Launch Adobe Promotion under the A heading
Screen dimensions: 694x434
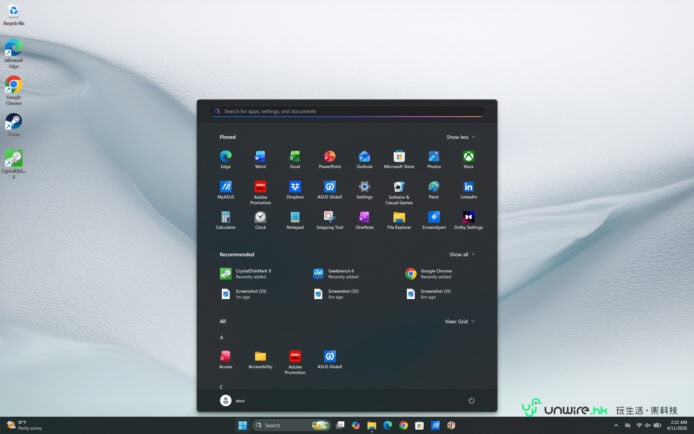(x=295, y=362)
